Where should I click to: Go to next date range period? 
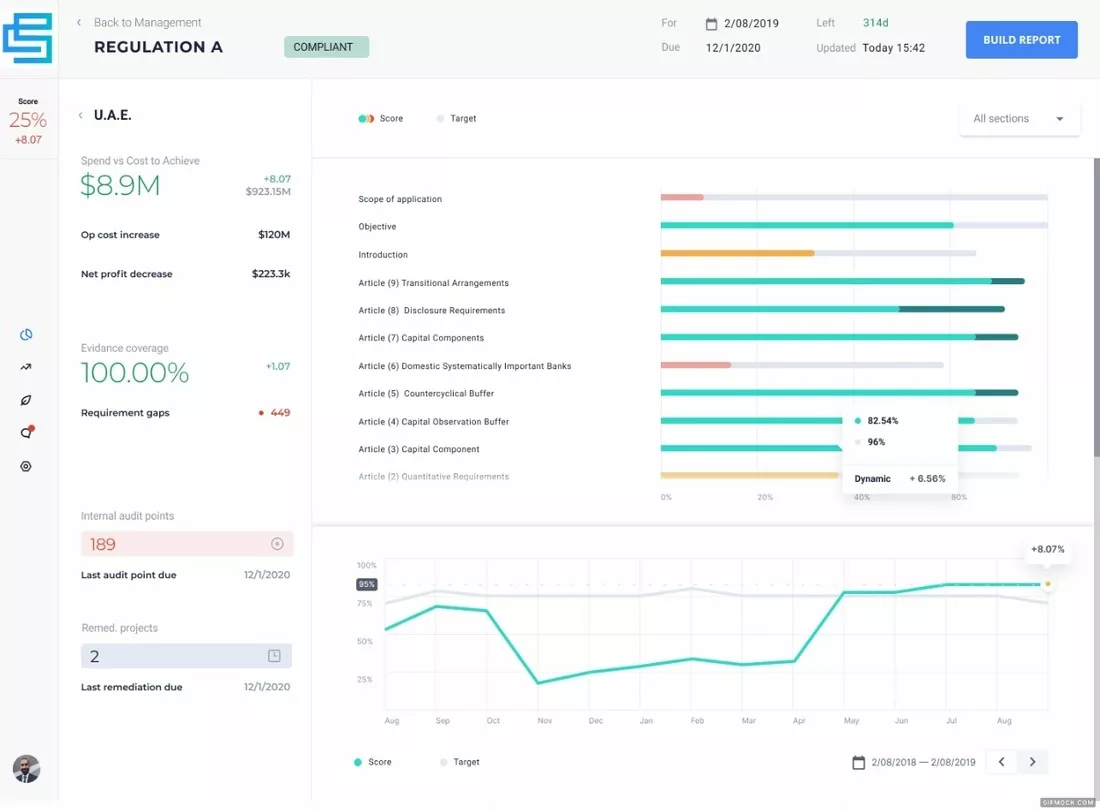pos(1032,762)
